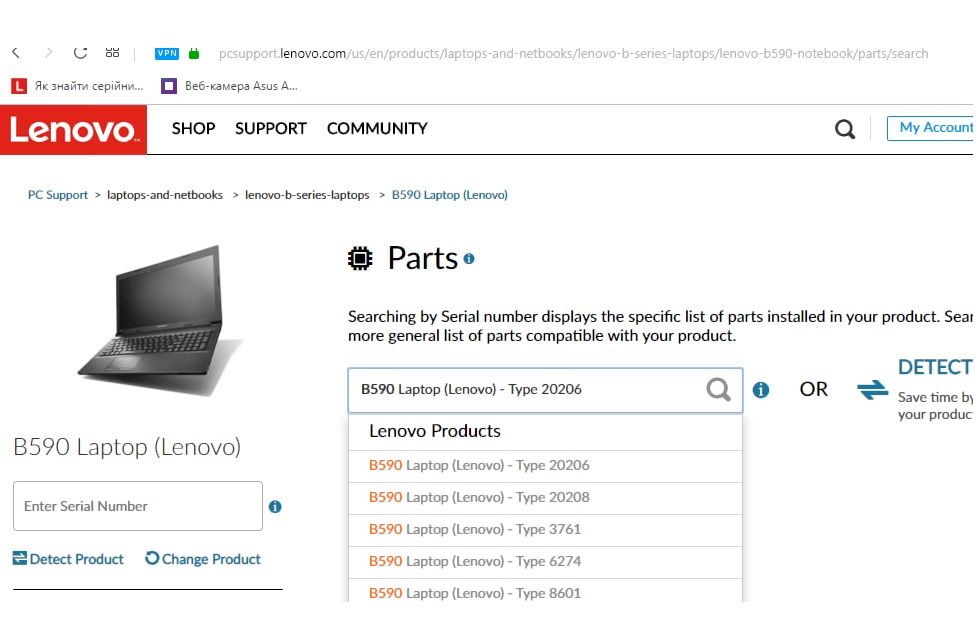Click magnifier icon in parts search box
The image size is (980, 624).
click(718, 390)
